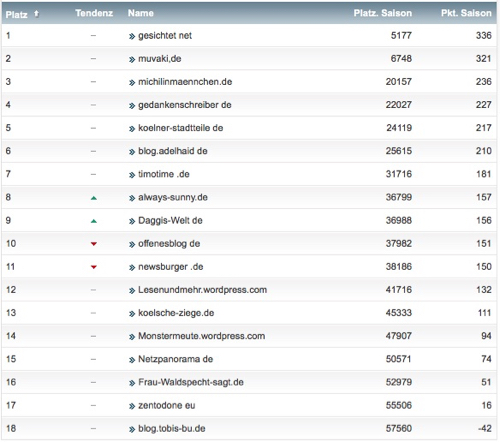Click the chevron icon before Frau-Waldspecht-sagt.de

coord(132,383)
